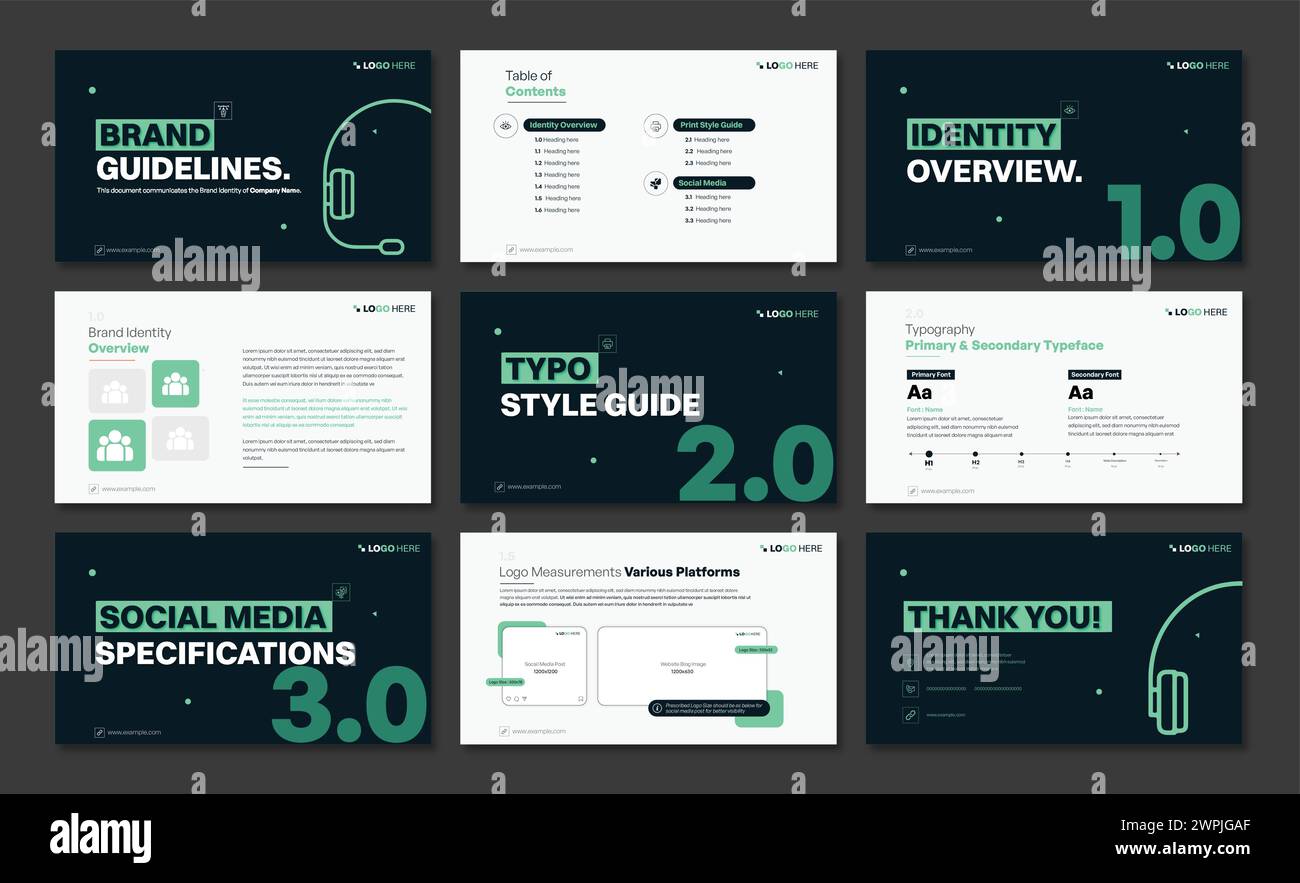Open the Brand Guidelines cover slide
The image size is (1300, 883).
(243, 156)
